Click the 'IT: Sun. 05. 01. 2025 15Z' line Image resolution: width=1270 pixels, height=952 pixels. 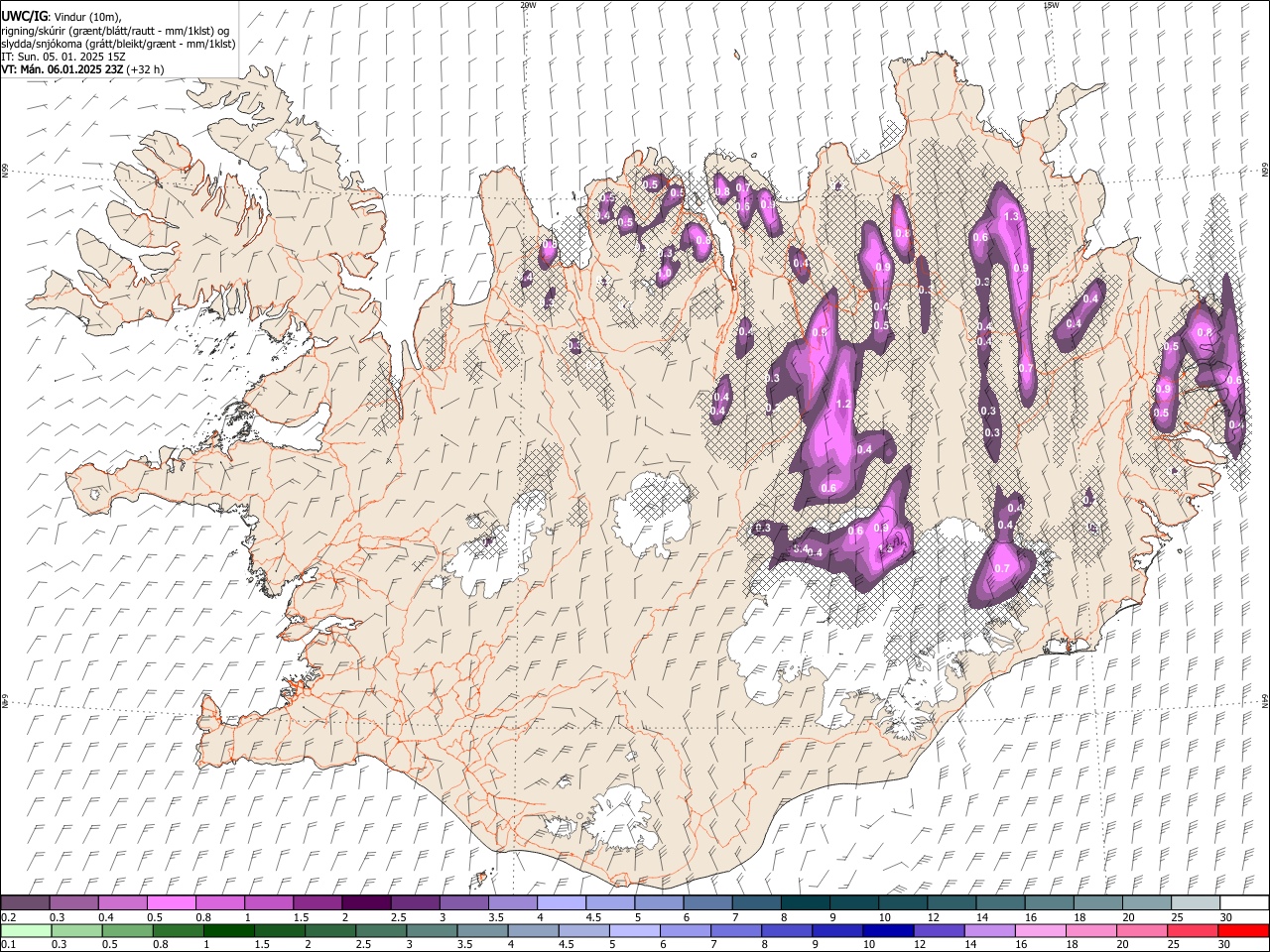63,57
